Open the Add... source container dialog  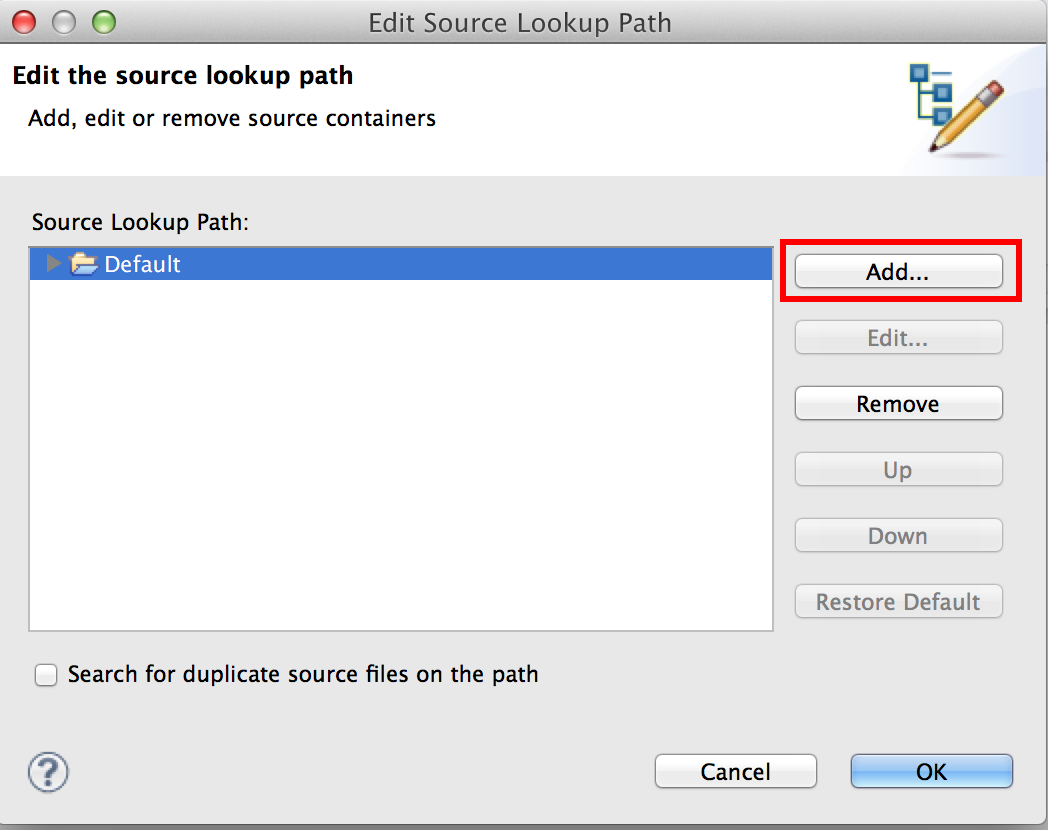pos(898,271)
